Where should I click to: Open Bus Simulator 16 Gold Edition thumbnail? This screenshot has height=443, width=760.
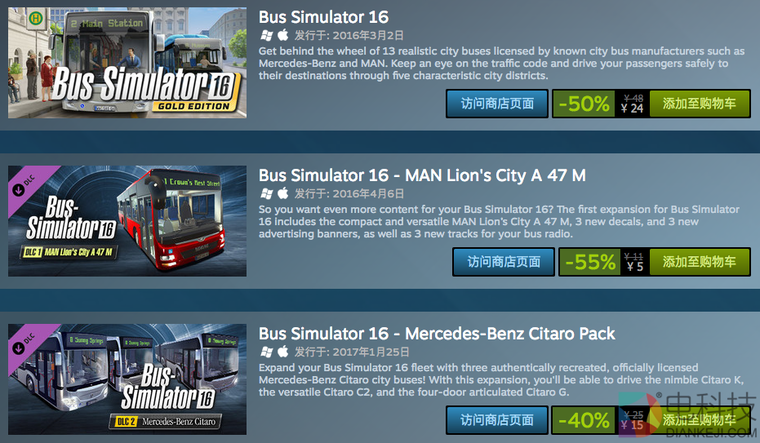(x=127, y=63)
